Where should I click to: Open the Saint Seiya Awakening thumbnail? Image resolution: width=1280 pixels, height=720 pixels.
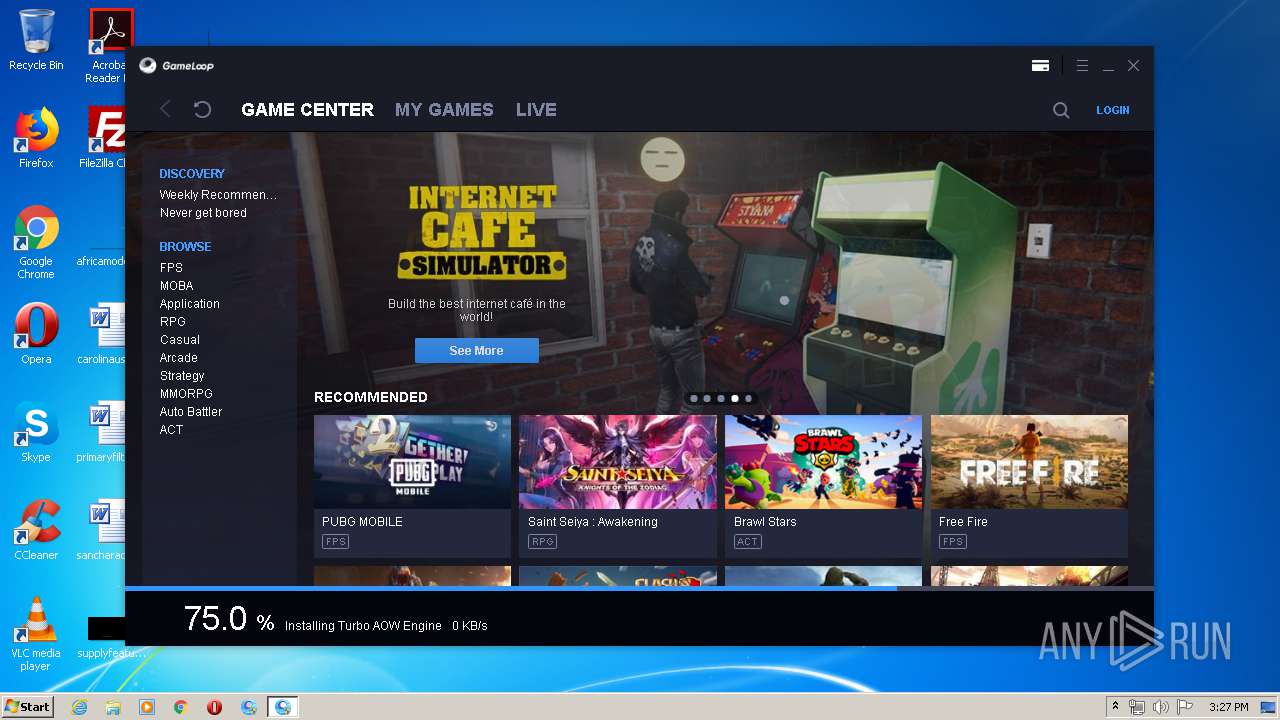pyautogui.click(x=618, y=462)
